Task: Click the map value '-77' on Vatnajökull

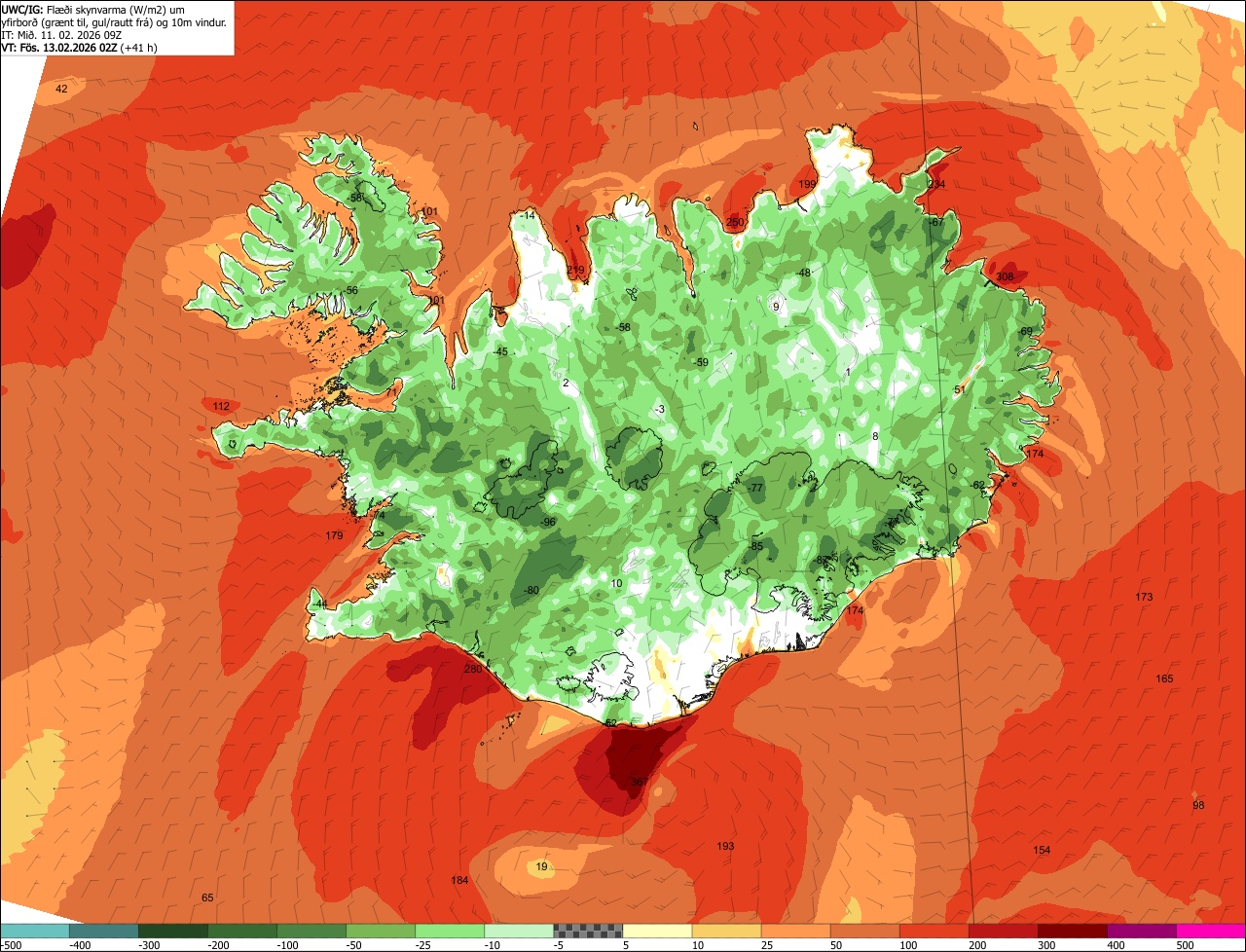Action: click(x=755, y=488)
